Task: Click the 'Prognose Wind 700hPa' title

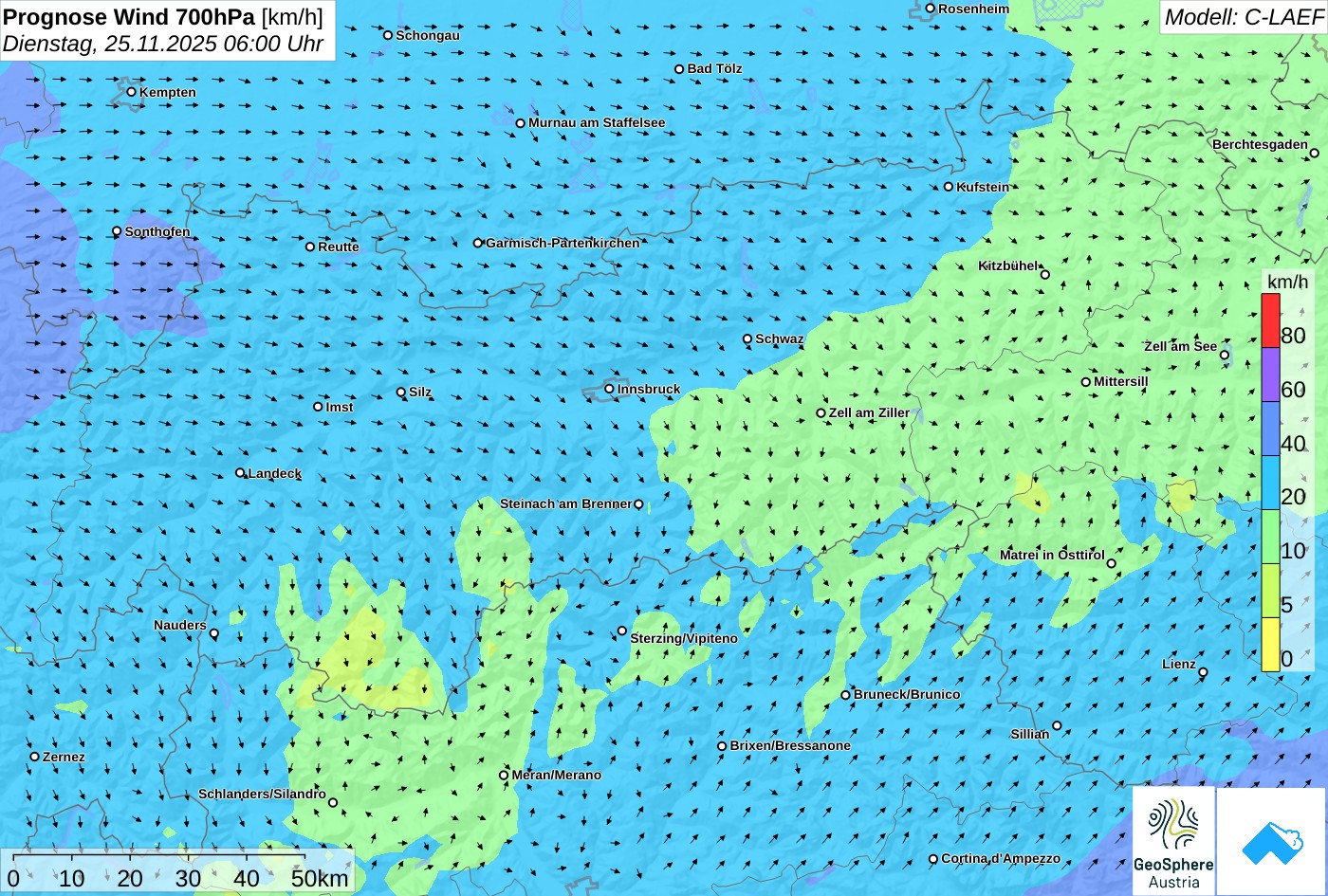Action: pyautogui.click(x=129, y=16)
